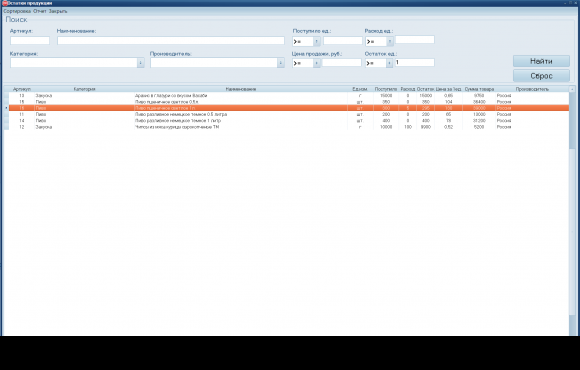The image size is (580, 370).
Task: Open the Отчет menu
Action: pos(40,11)
